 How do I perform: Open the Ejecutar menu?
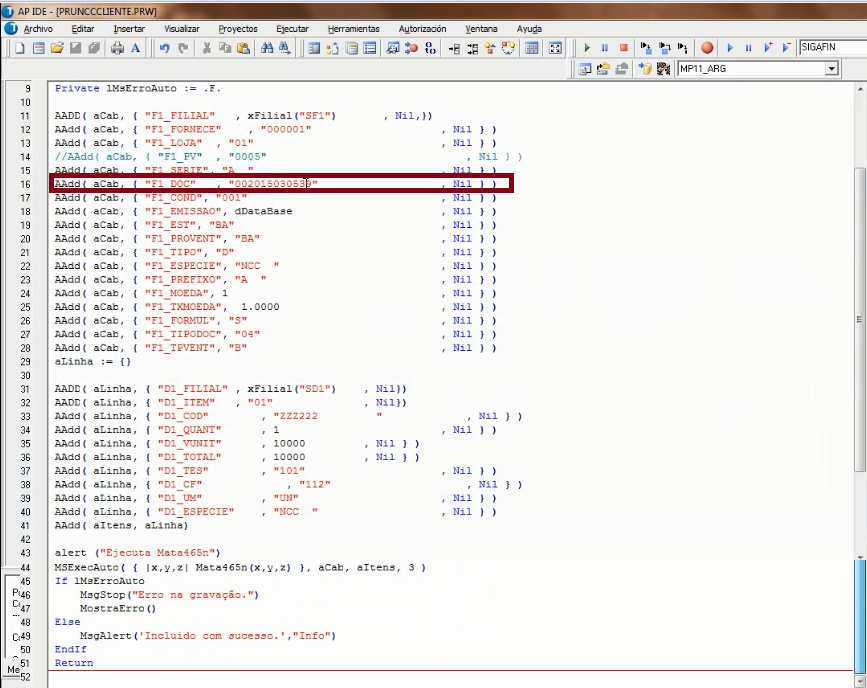[x=293, y=29]
